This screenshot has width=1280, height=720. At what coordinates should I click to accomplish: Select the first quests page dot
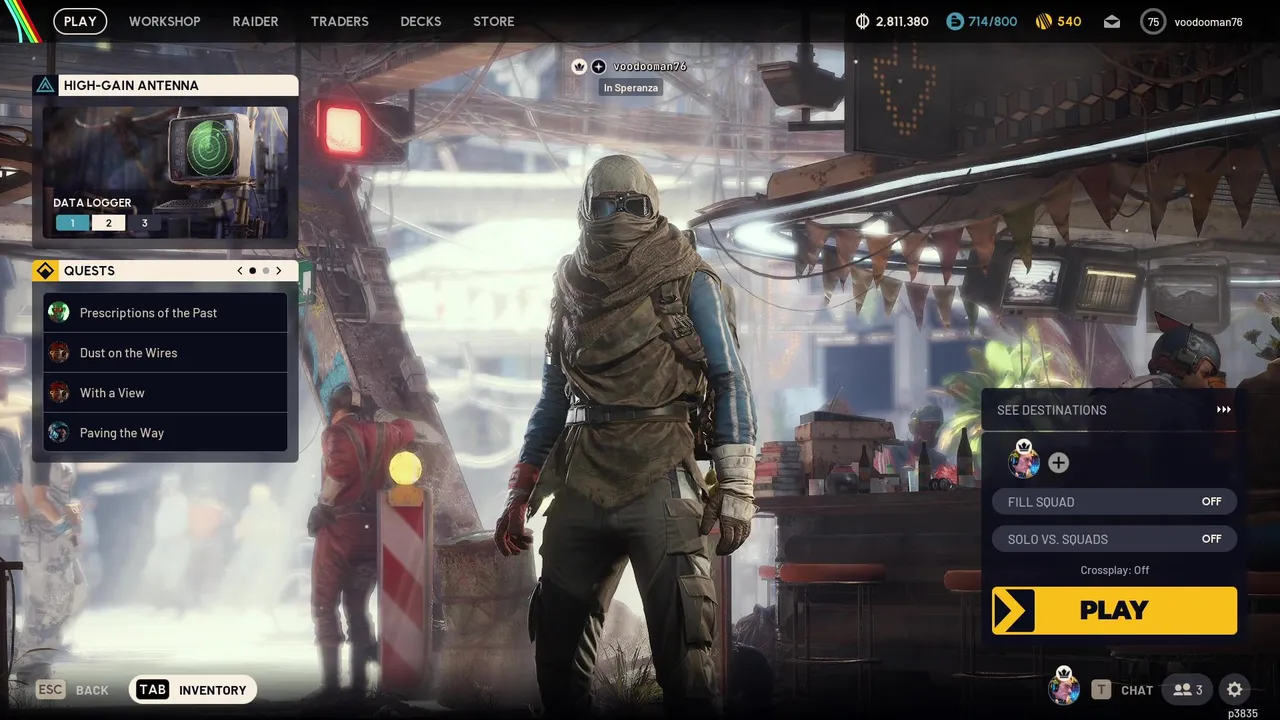253,271
